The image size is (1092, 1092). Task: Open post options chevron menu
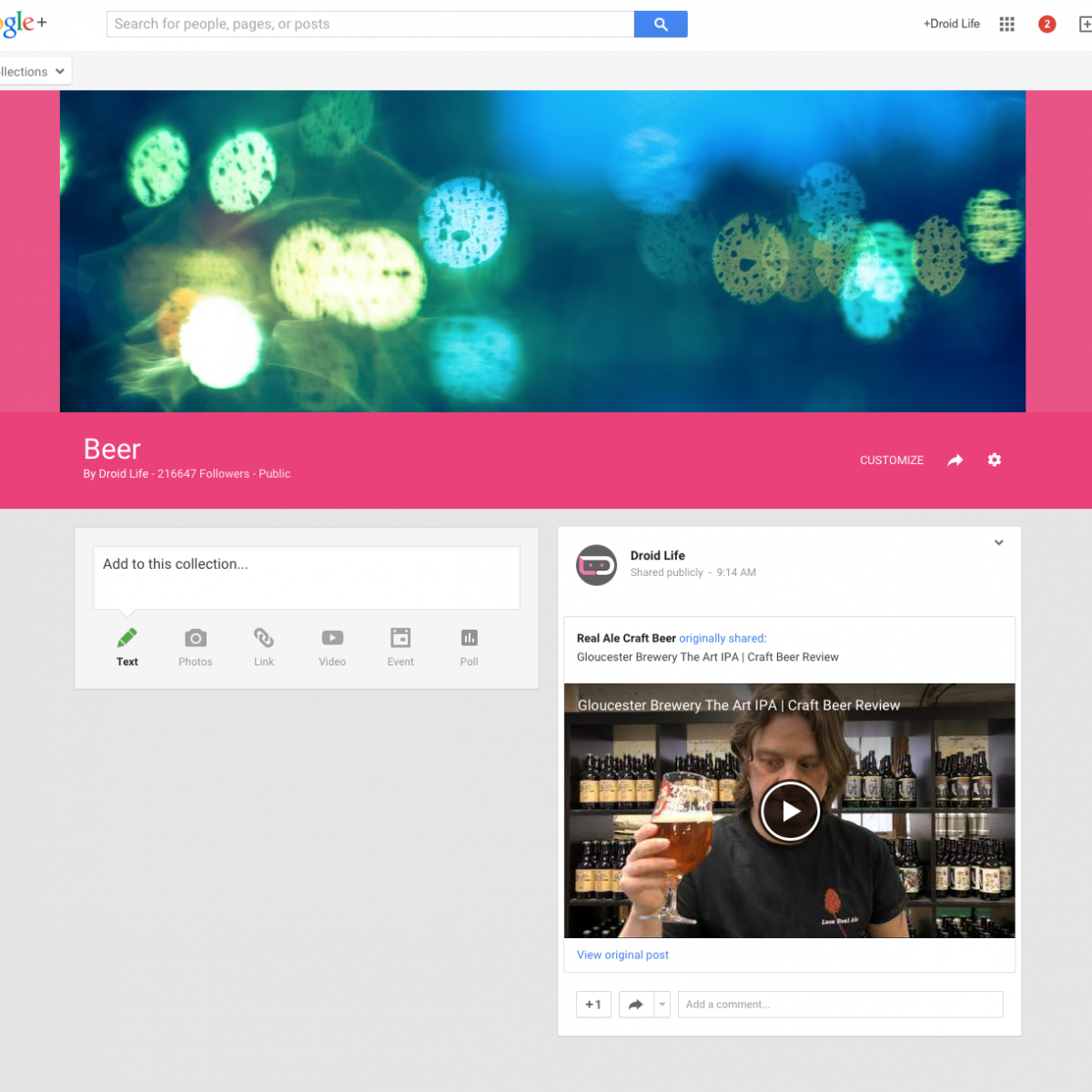(998, 542)
